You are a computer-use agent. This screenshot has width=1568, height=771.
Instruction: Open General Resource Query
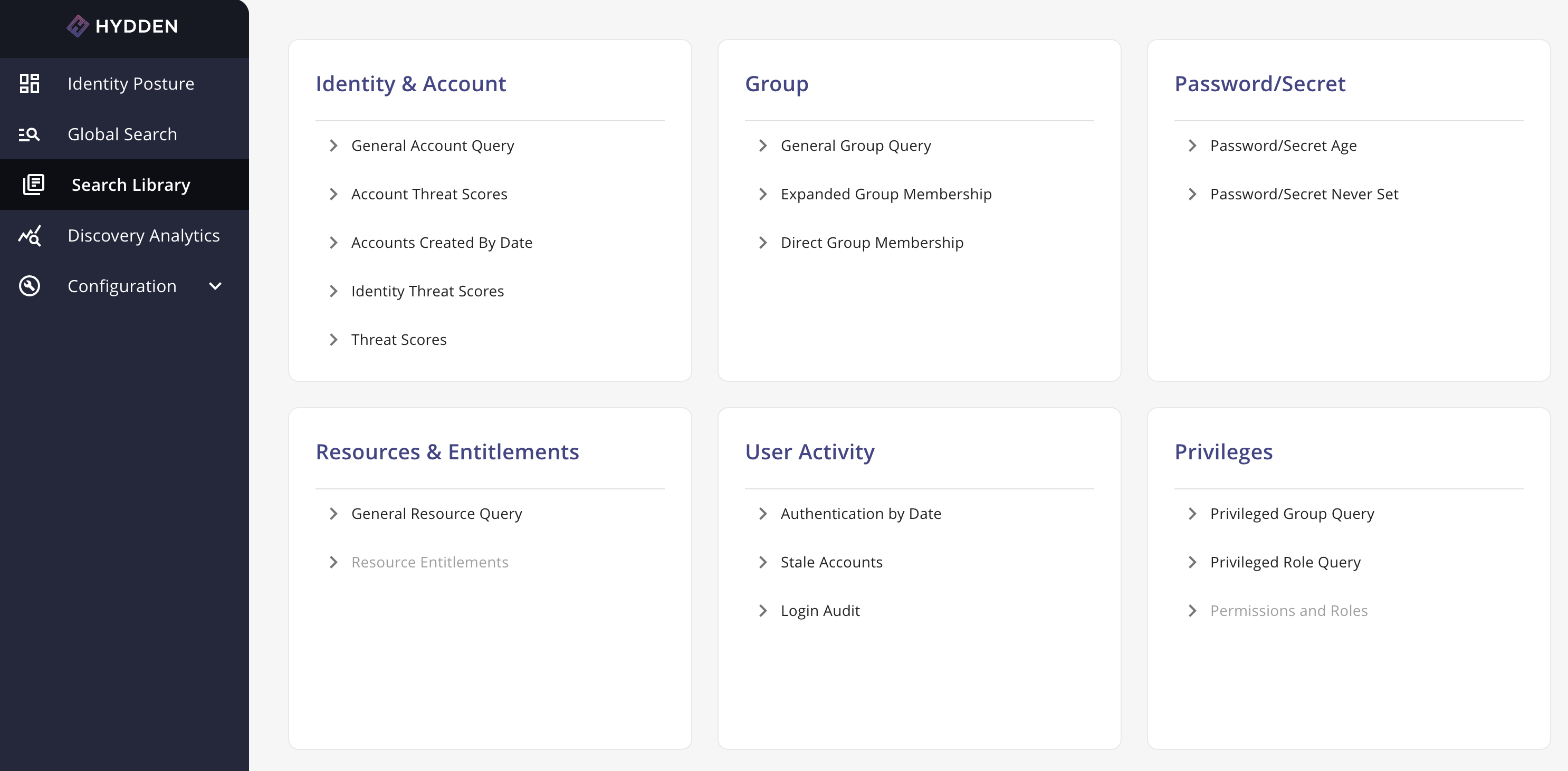click(x=436, y=514)
